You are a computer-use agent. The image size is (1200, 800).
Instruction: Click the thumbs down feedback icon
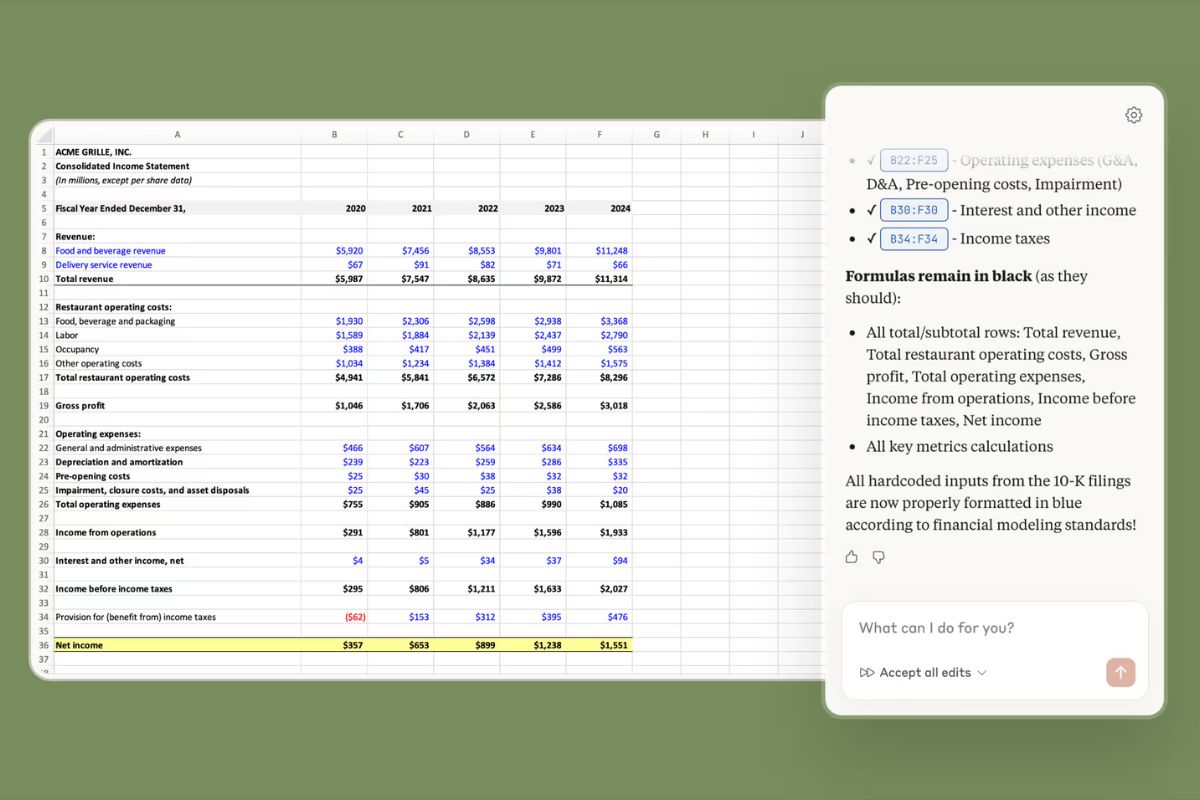pos(878,557)
